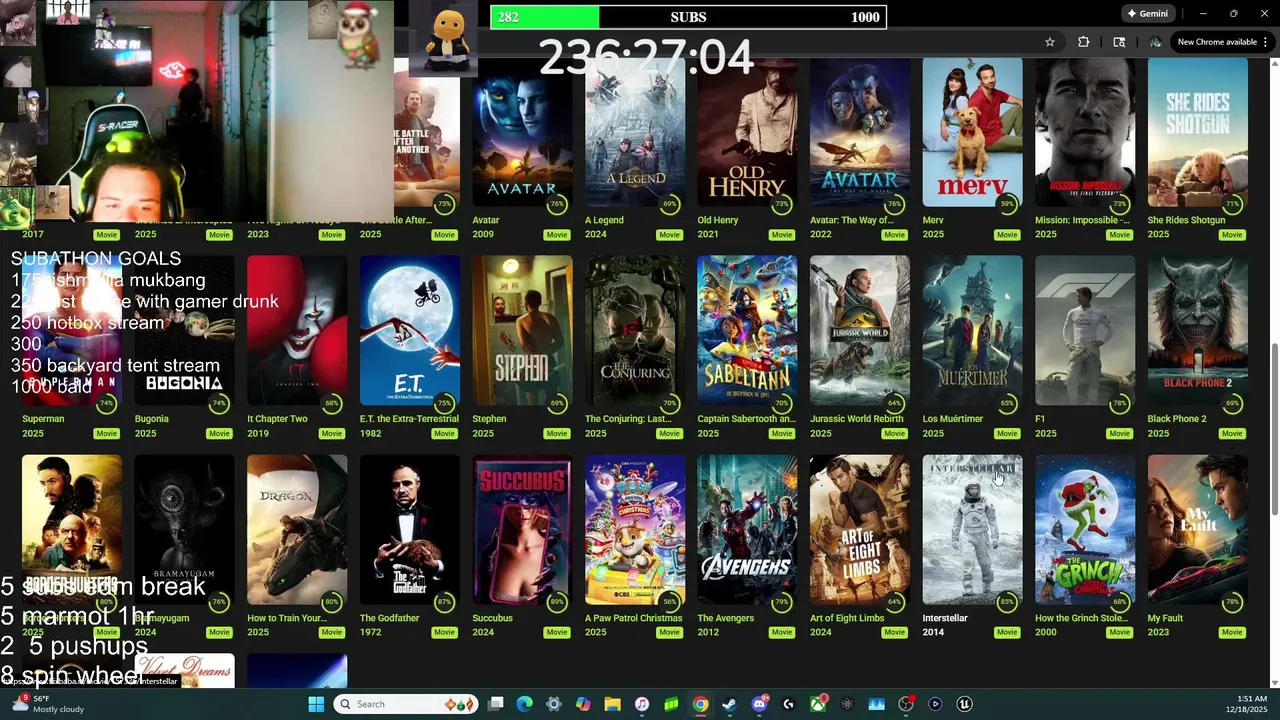
Task: Open Copilot from the taskbar
Action: click(583, 704)
